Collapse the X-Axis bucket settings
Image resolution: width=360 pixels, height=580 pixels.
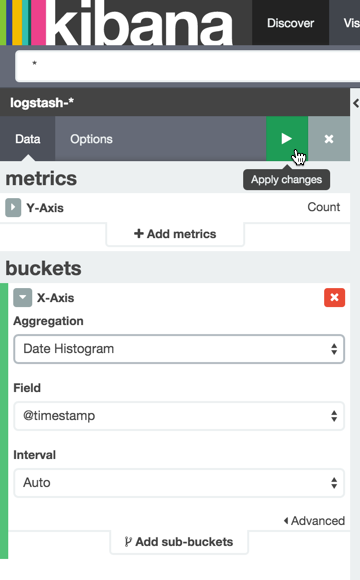click(23, 297)
